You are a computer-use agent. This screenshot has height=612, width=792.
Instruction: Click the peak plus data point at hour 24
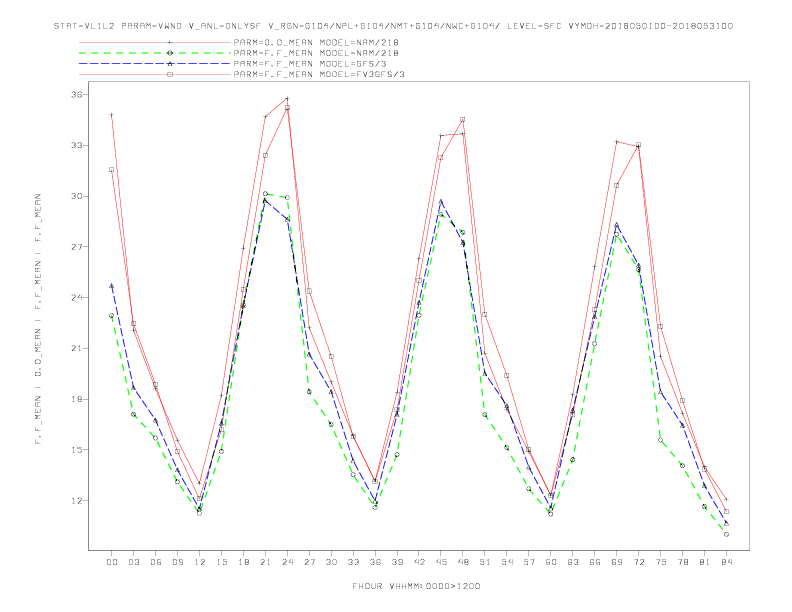pos(287,98)
